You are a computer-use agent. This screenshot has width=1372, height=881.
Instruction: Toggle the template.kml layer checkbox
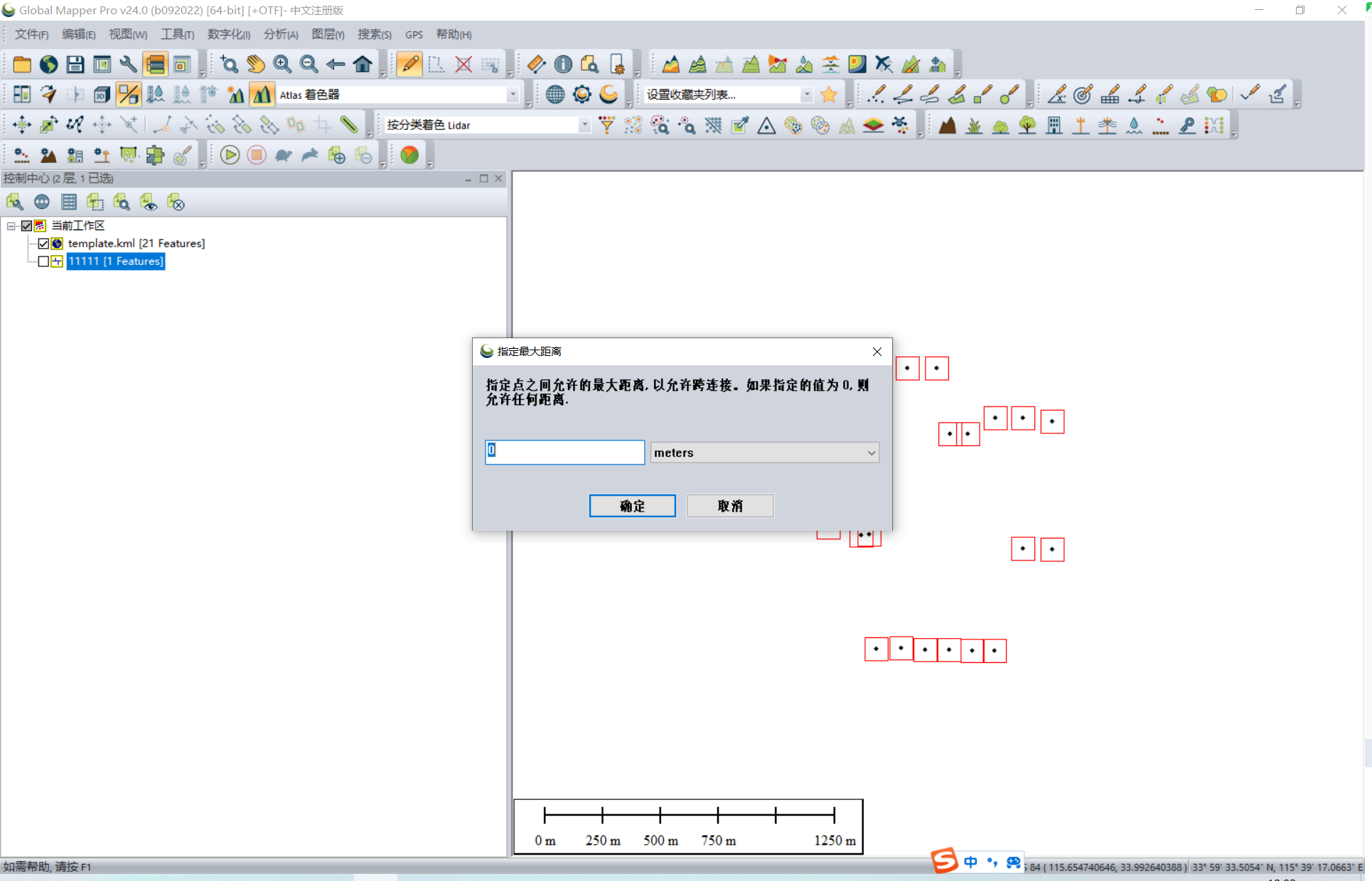pyautogui.click(x=43, y=244)
